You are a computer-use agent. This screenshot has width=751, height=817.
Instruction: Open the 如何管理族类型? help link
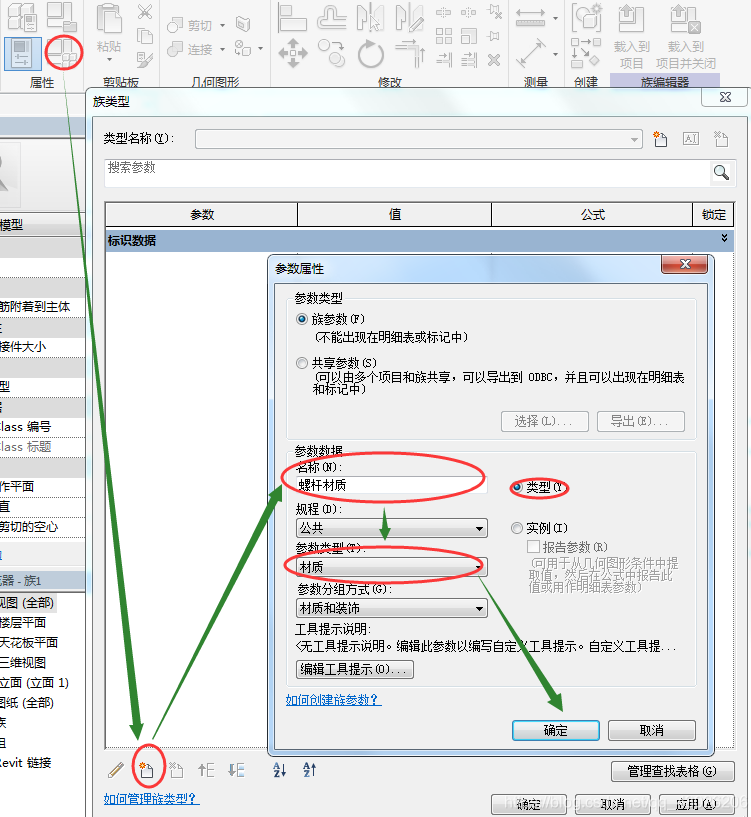[x=151, y=799]
